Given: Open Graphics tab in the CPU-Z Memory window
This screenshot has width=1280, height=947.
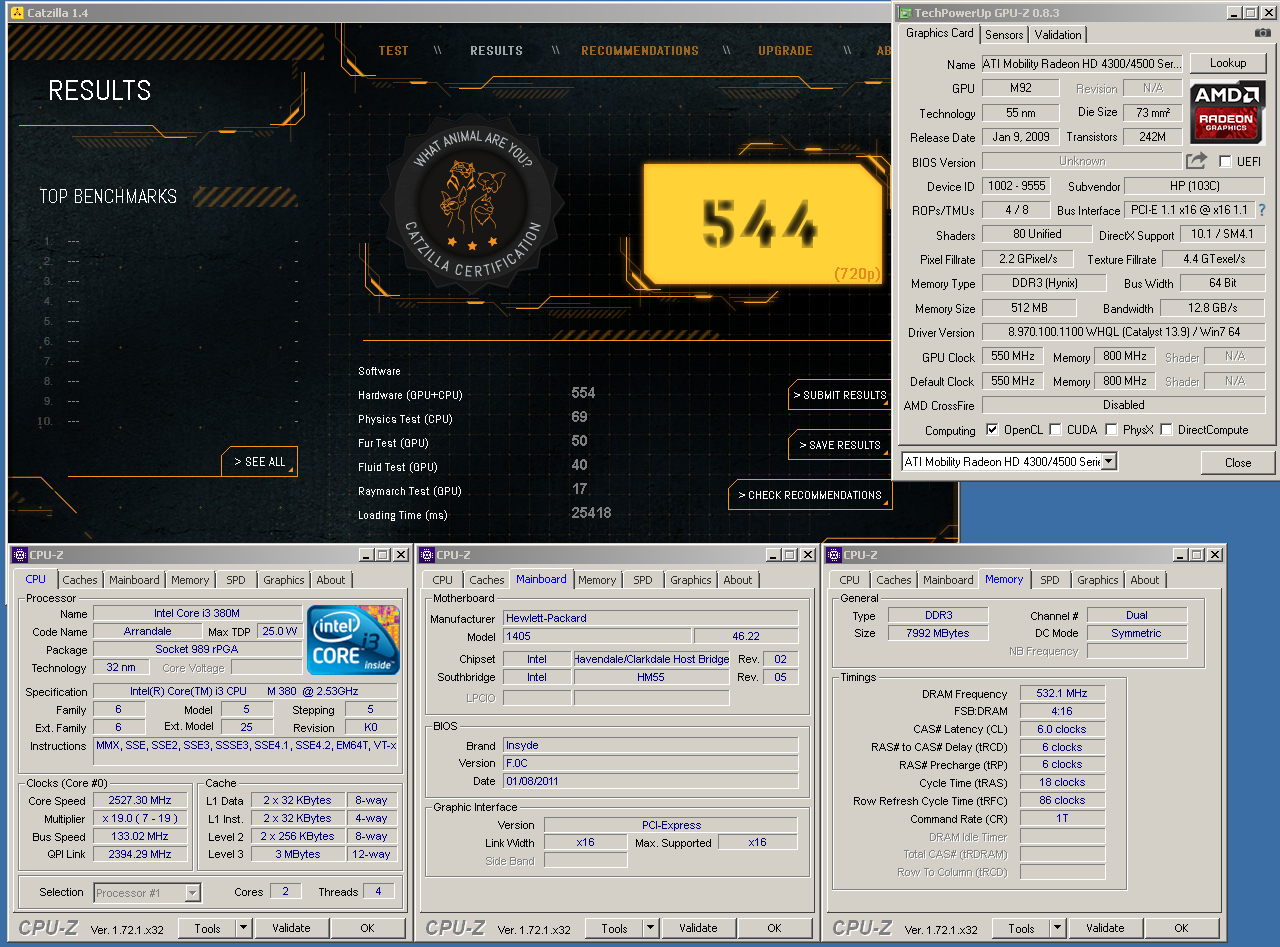Looking at the screenshot, I should pos(1098,580).
